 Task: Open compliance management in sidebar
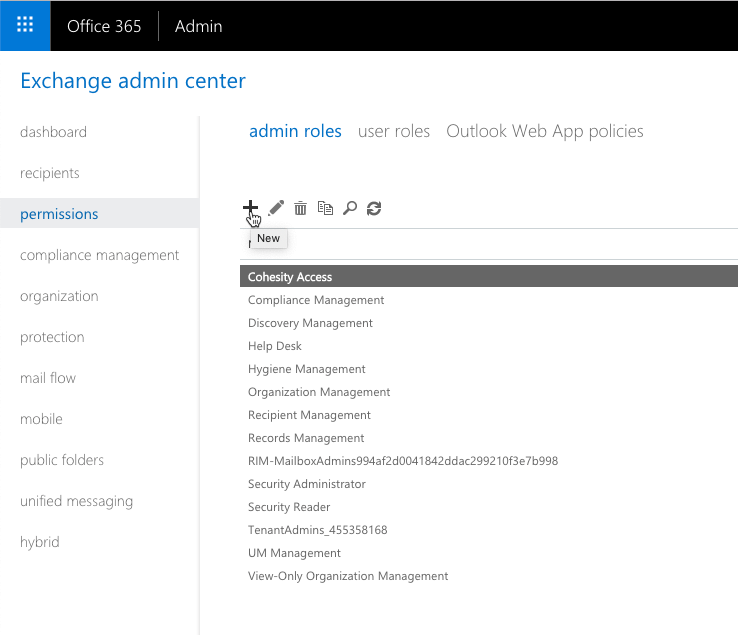point(100,255)
